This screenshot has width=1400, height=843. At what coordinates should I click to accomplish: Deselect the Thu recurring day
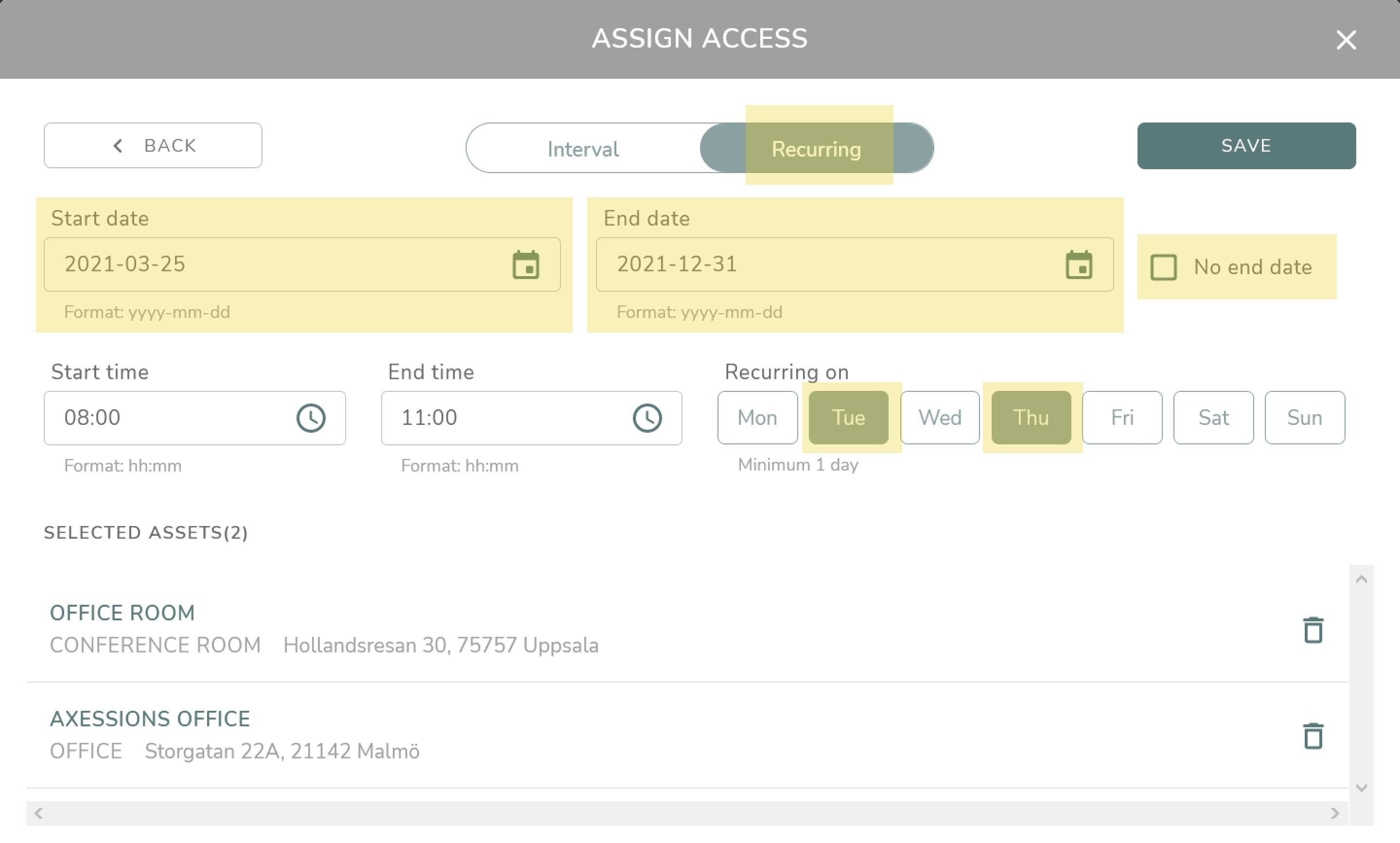(x=1031, y=418)
